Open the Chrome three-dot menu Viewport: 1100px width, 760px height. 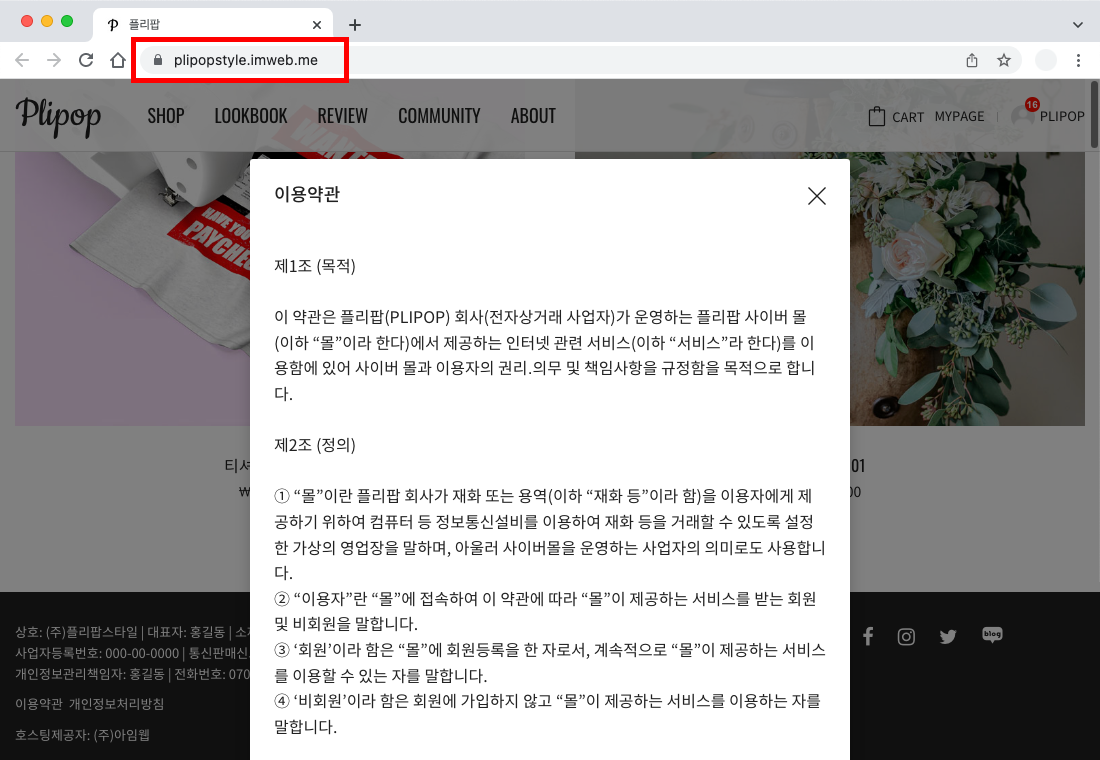click(1078, 60)
